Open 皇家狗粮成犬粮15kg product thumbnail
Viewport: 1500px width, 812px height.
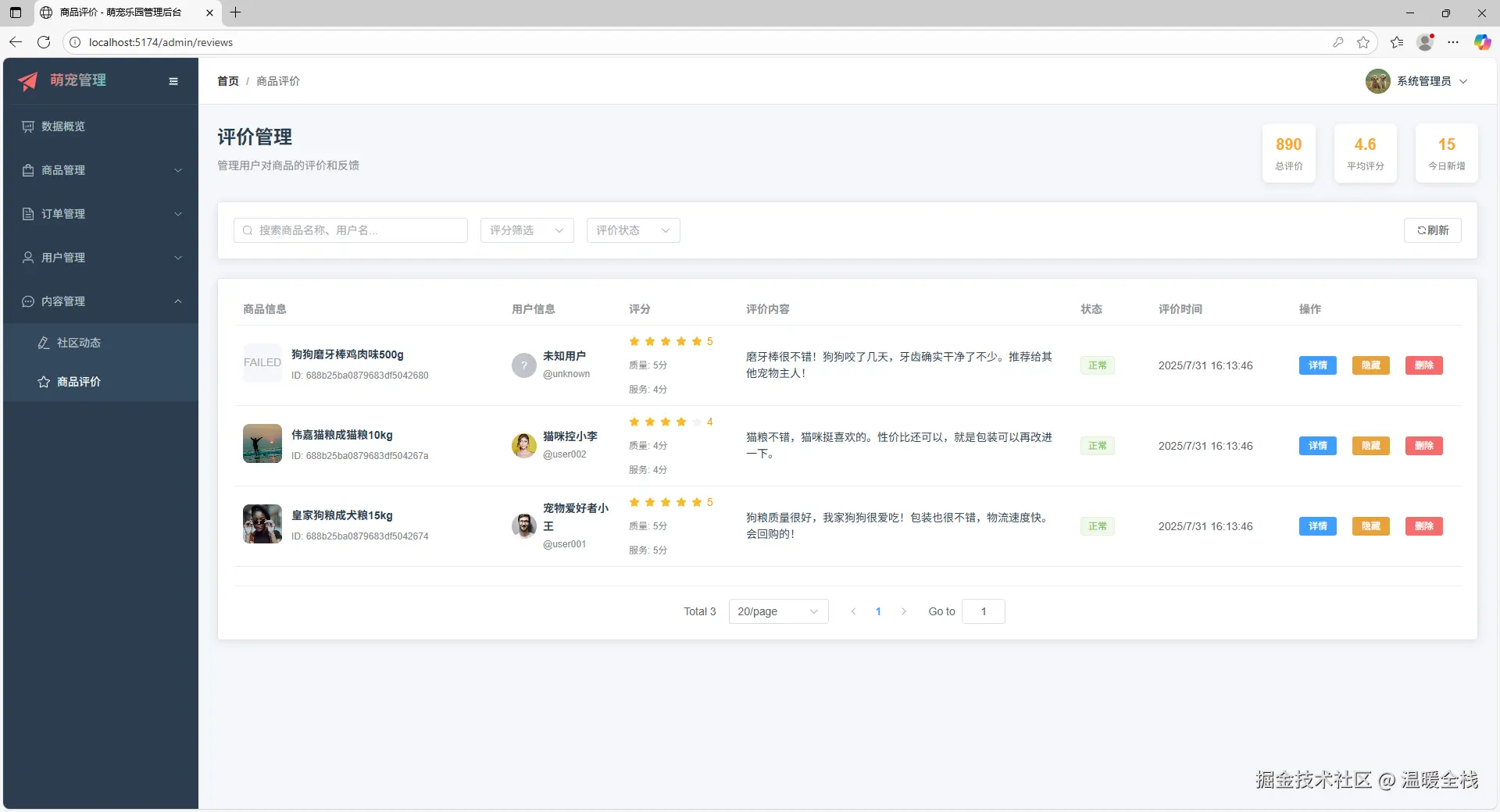262,524
